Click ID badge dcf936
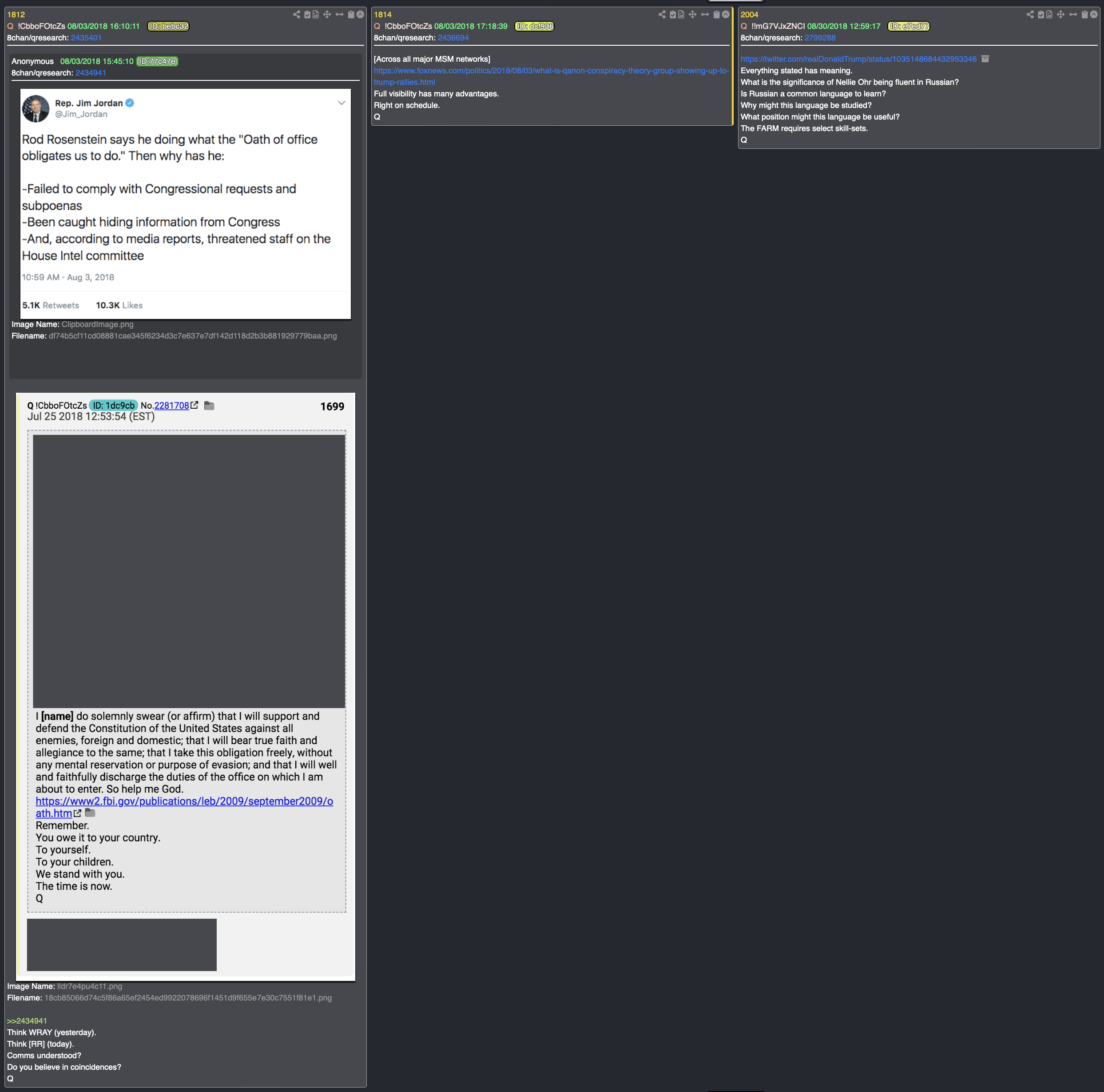The image size is (1104, 1092). point(535,26)
